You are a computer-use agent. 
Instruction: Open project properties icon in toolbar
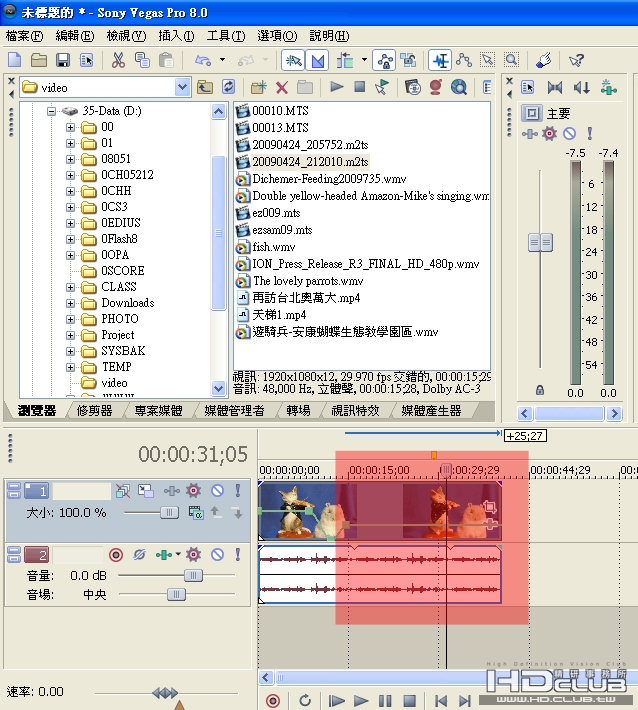pos(86,60)
